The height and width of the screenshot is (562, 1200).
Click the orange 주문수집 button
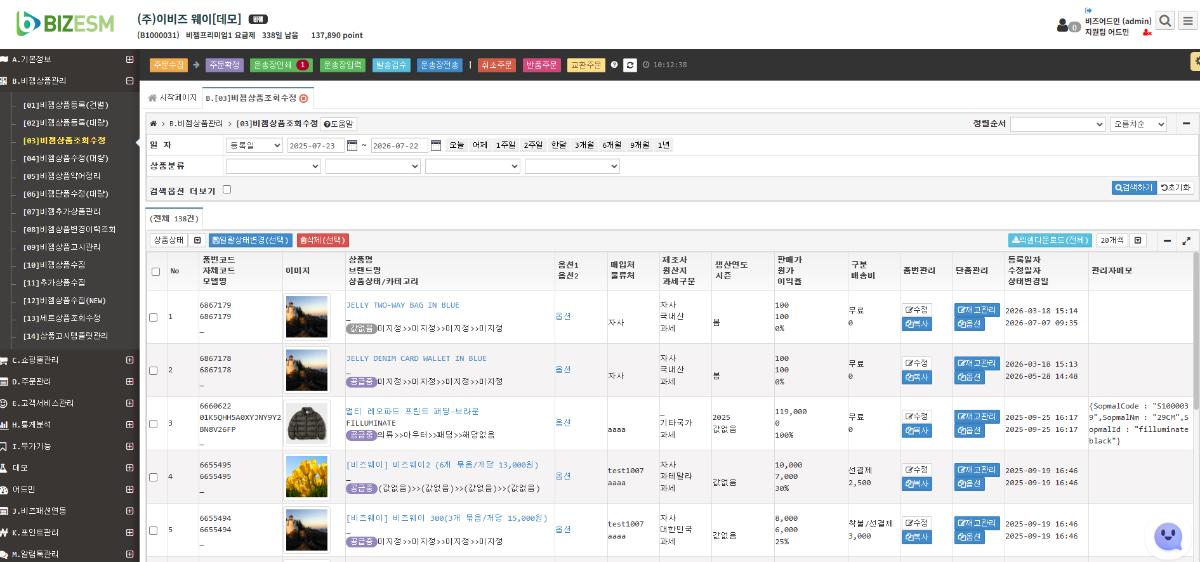168,65
